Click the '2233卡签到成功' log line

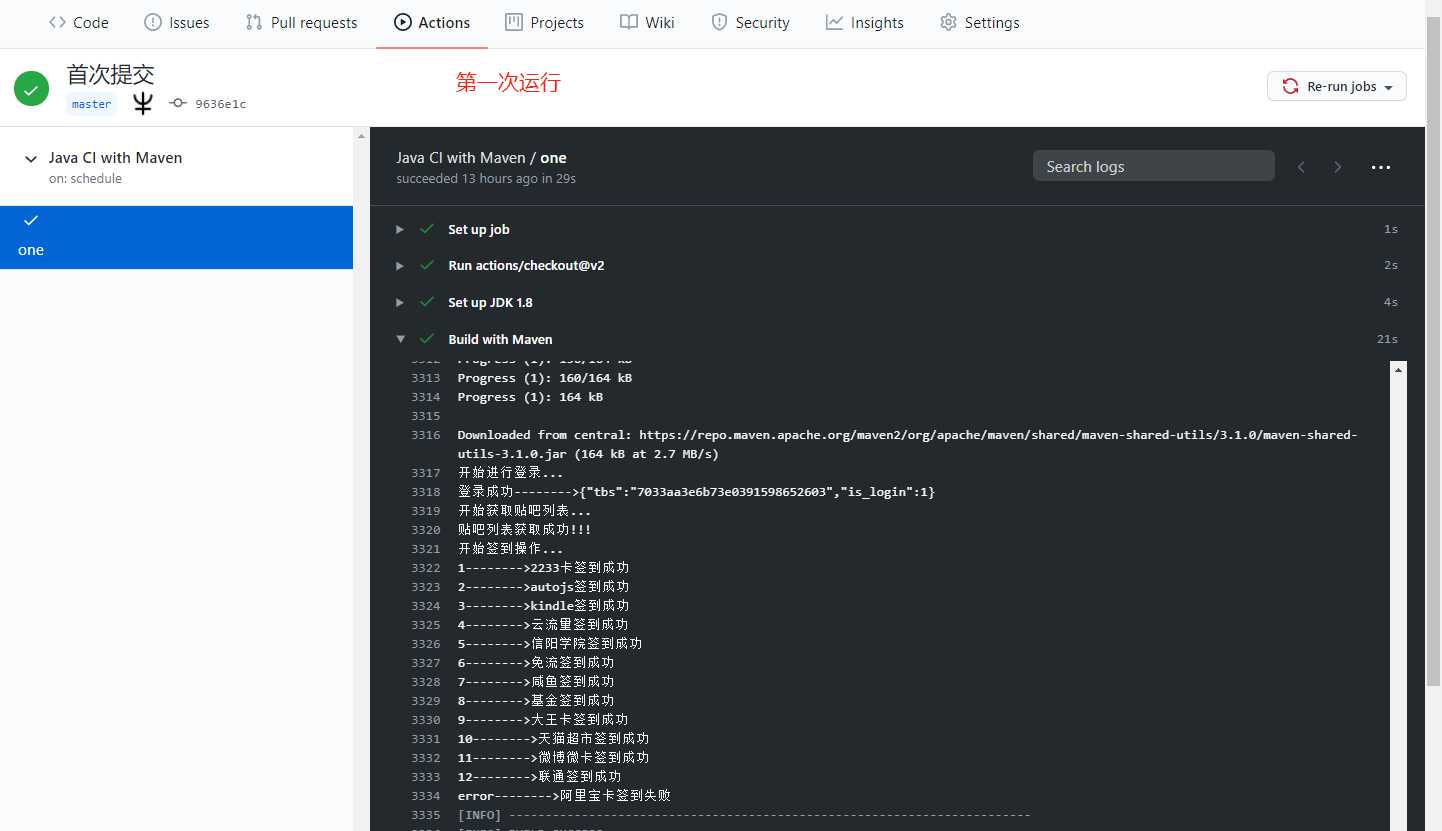[x=543, y=568]
